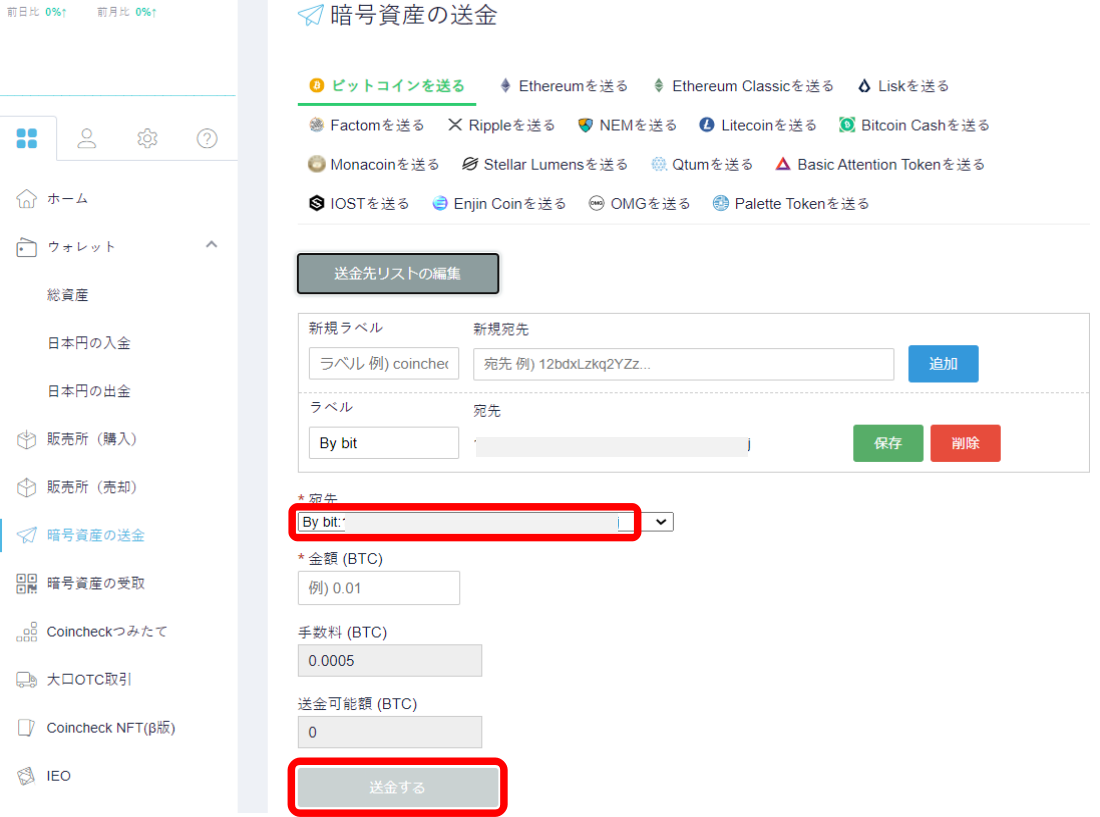Click 送金先リストの編集 button

[x=398, y=274]
